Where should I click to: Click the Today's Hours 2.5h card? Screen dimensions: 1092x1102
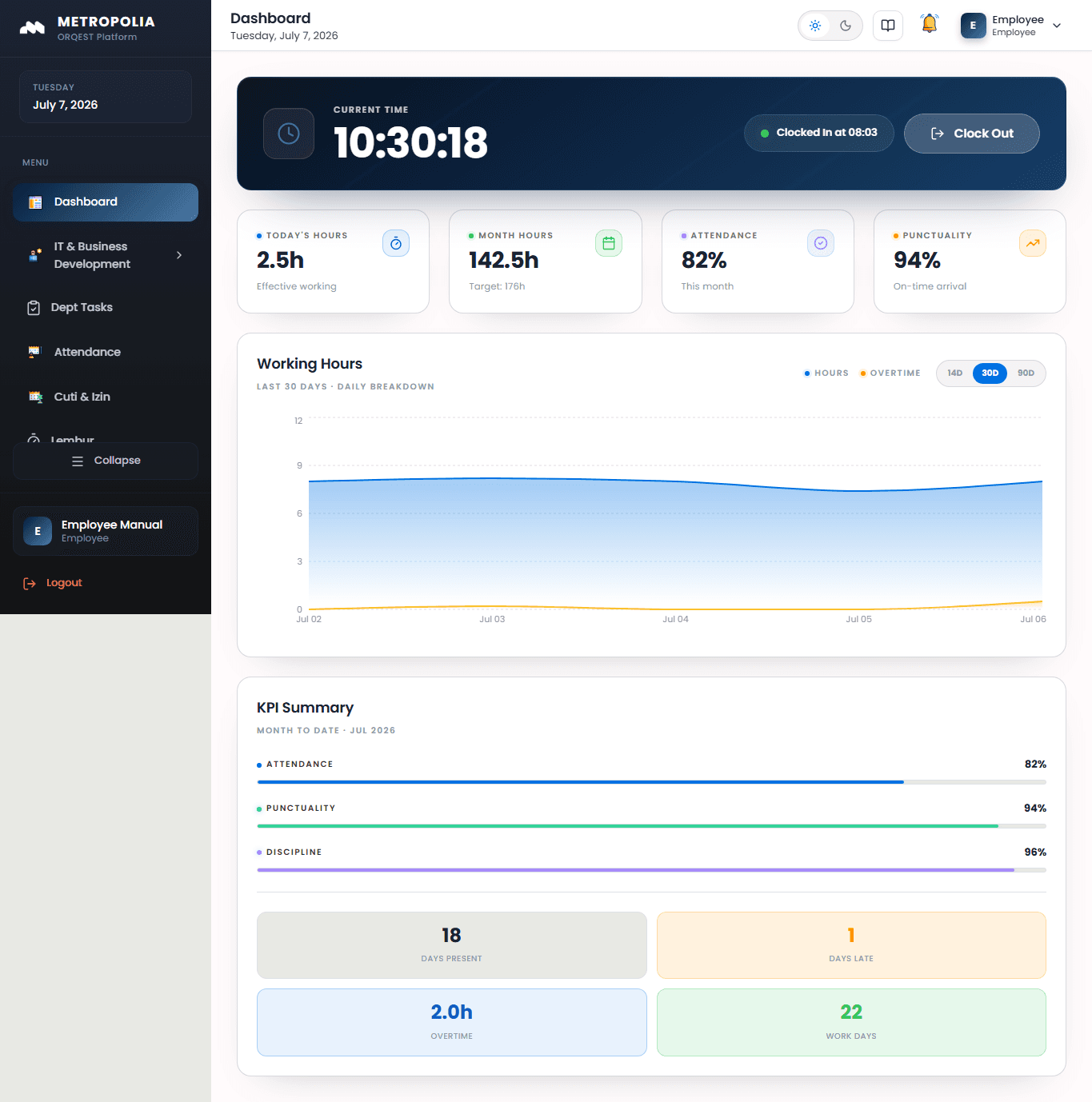tap(334, 262)
